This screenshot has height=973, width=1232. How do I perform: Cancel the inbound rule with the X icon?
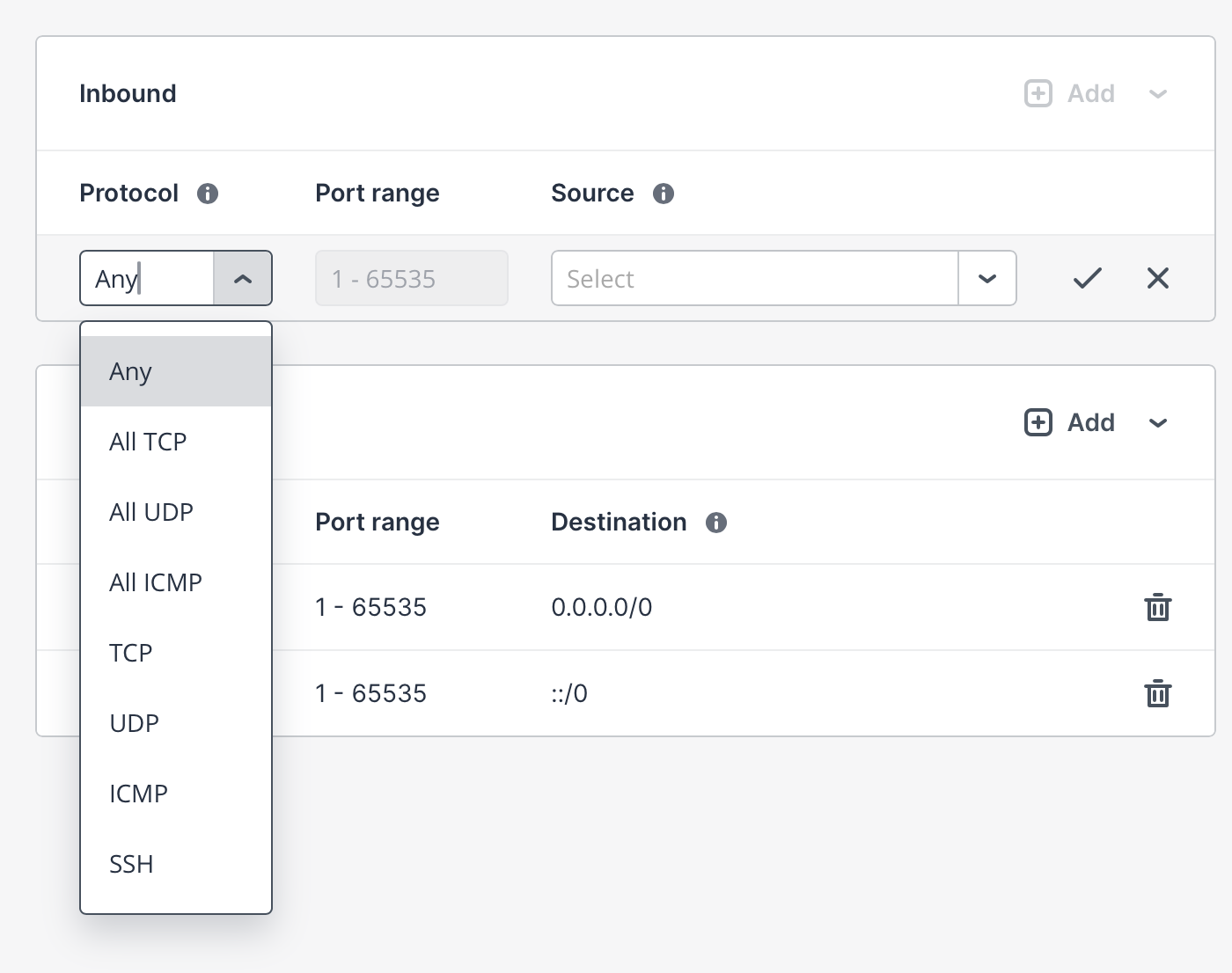pos(1157,279)
